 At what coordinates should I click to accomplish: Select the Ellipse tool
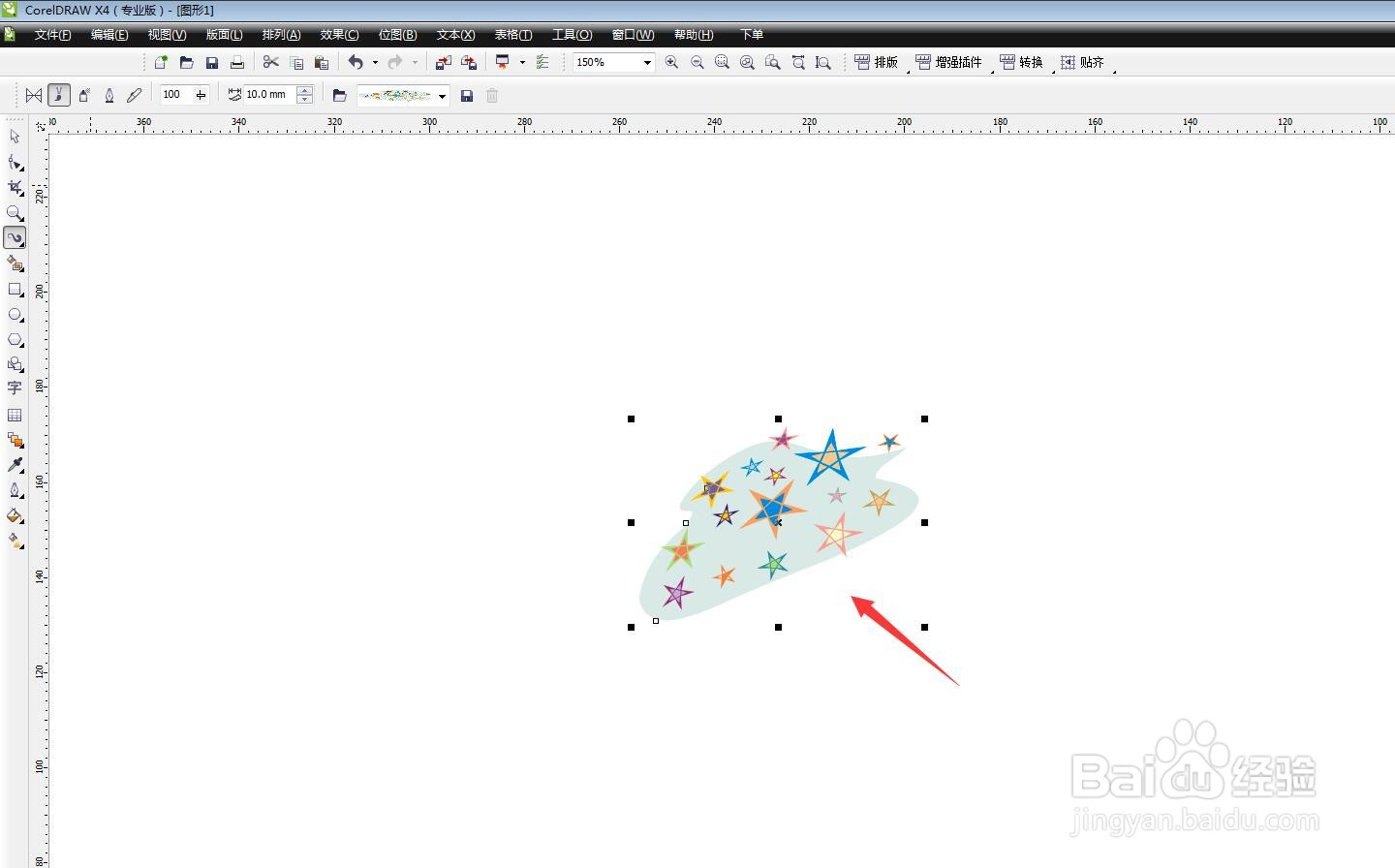pyautogui.click(x=15, y=314)
